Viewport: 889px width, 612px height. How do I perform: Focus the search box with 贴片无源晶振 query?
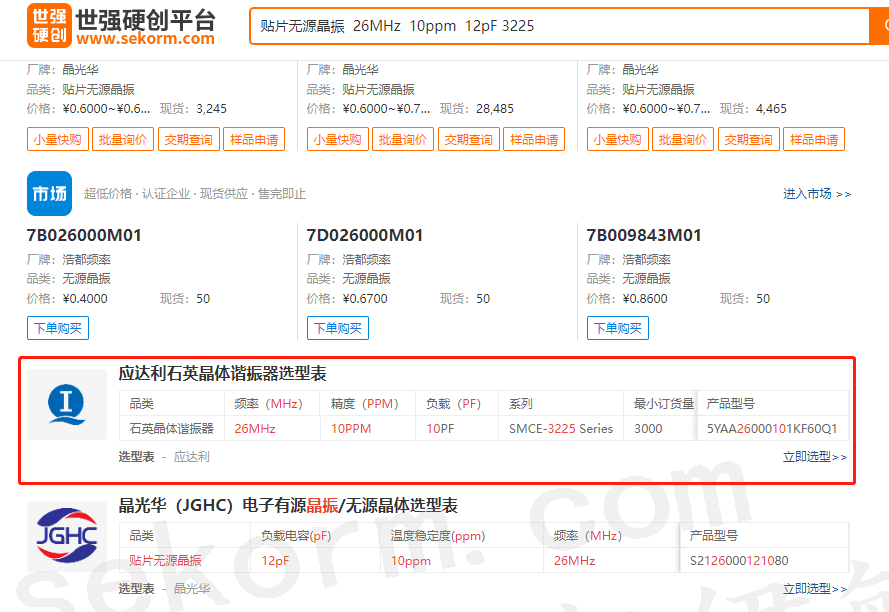[558, 26]
